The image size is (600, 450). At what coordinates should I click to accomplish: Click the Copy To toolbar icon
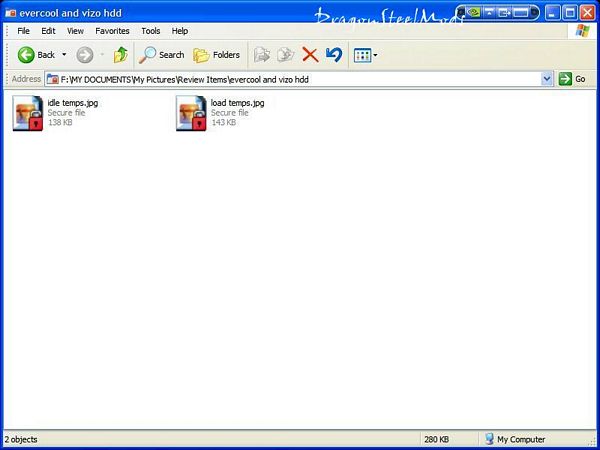pyautogui.click(x=286, y=55)
